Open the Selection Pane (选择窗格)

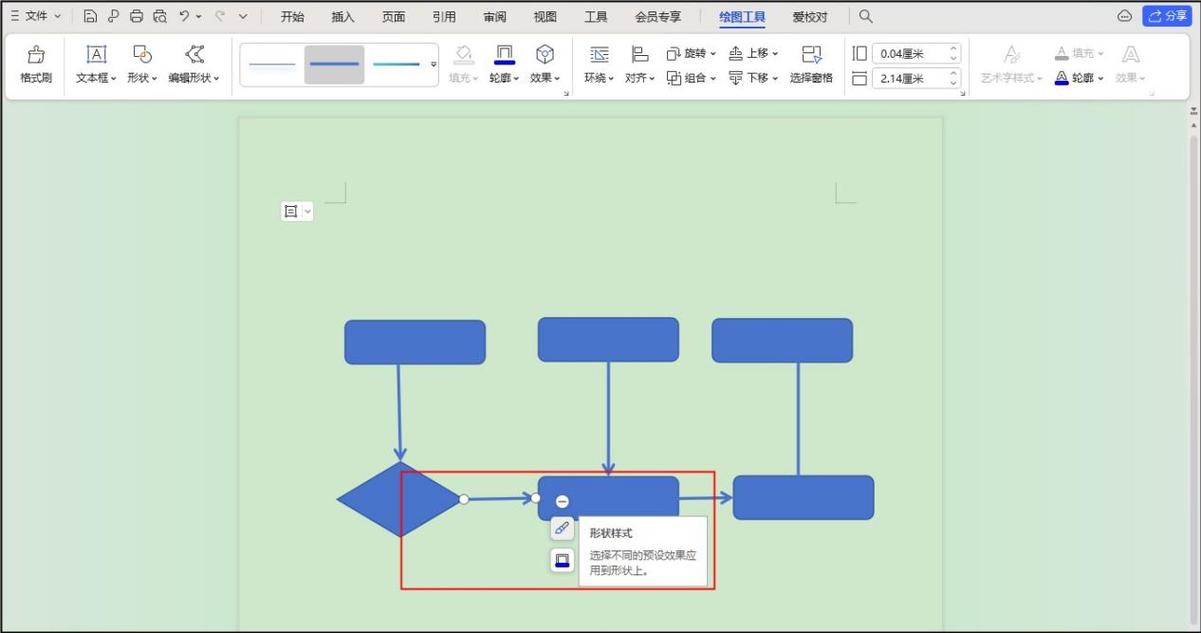811,64
